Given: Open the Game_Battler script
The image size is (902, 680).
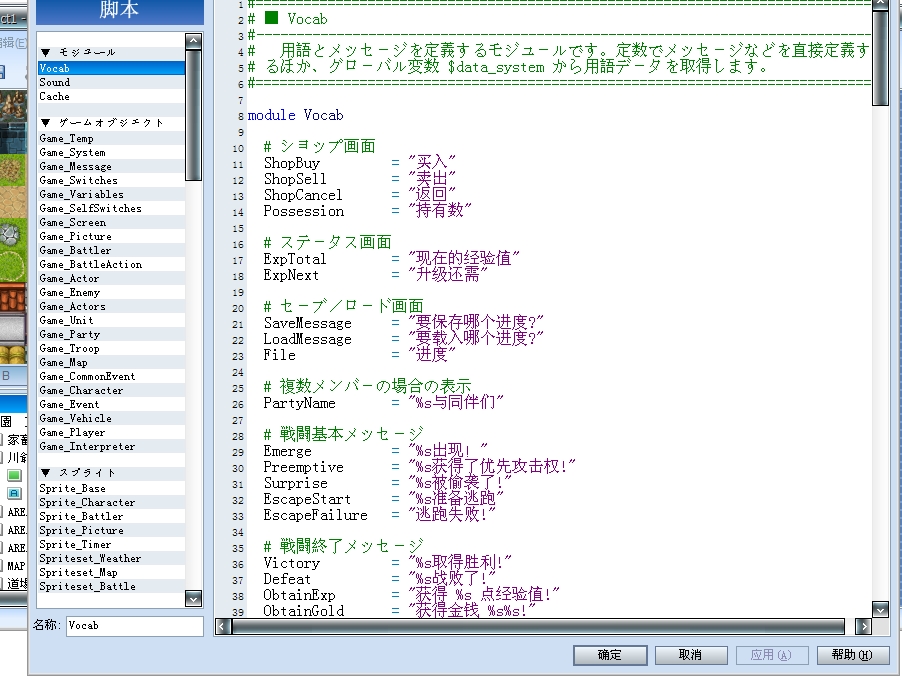Looking at the screenshot, I should tap(112, 250).
